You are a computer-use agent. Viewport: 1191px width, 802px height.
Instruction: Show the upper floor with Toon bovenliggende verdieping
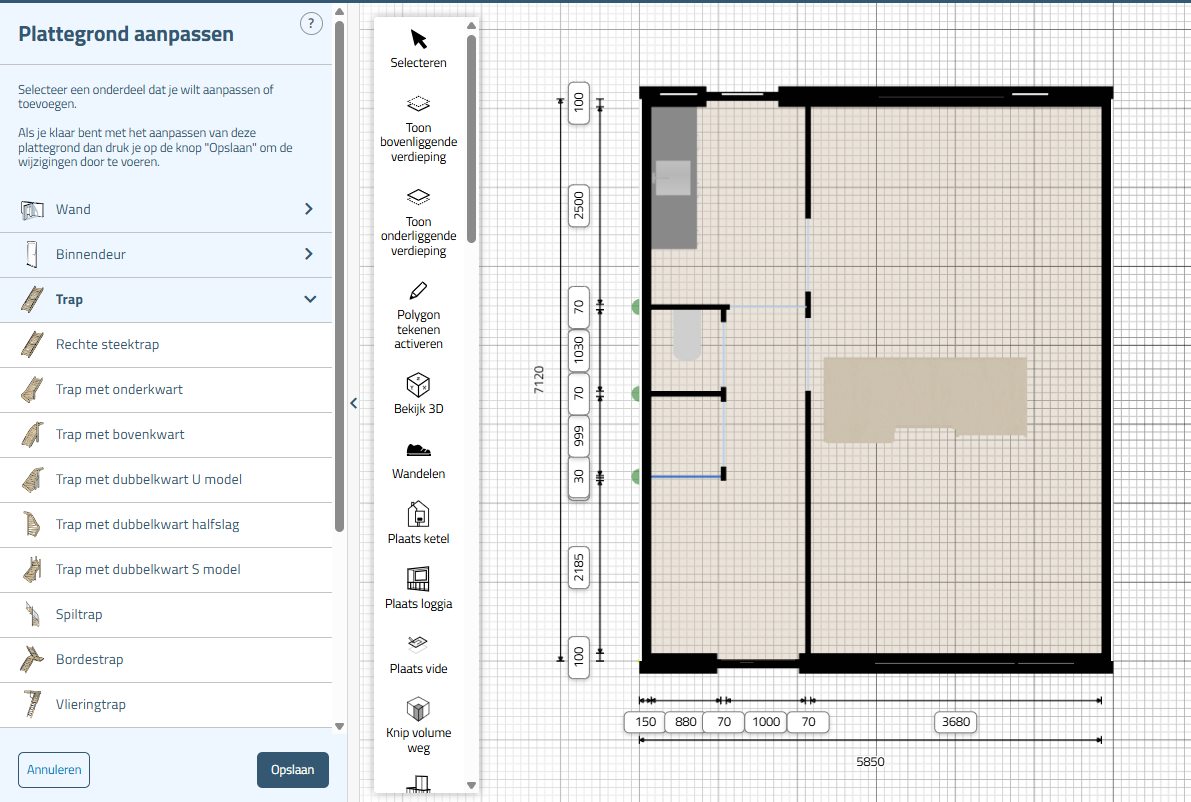click(x=418, y=128)
